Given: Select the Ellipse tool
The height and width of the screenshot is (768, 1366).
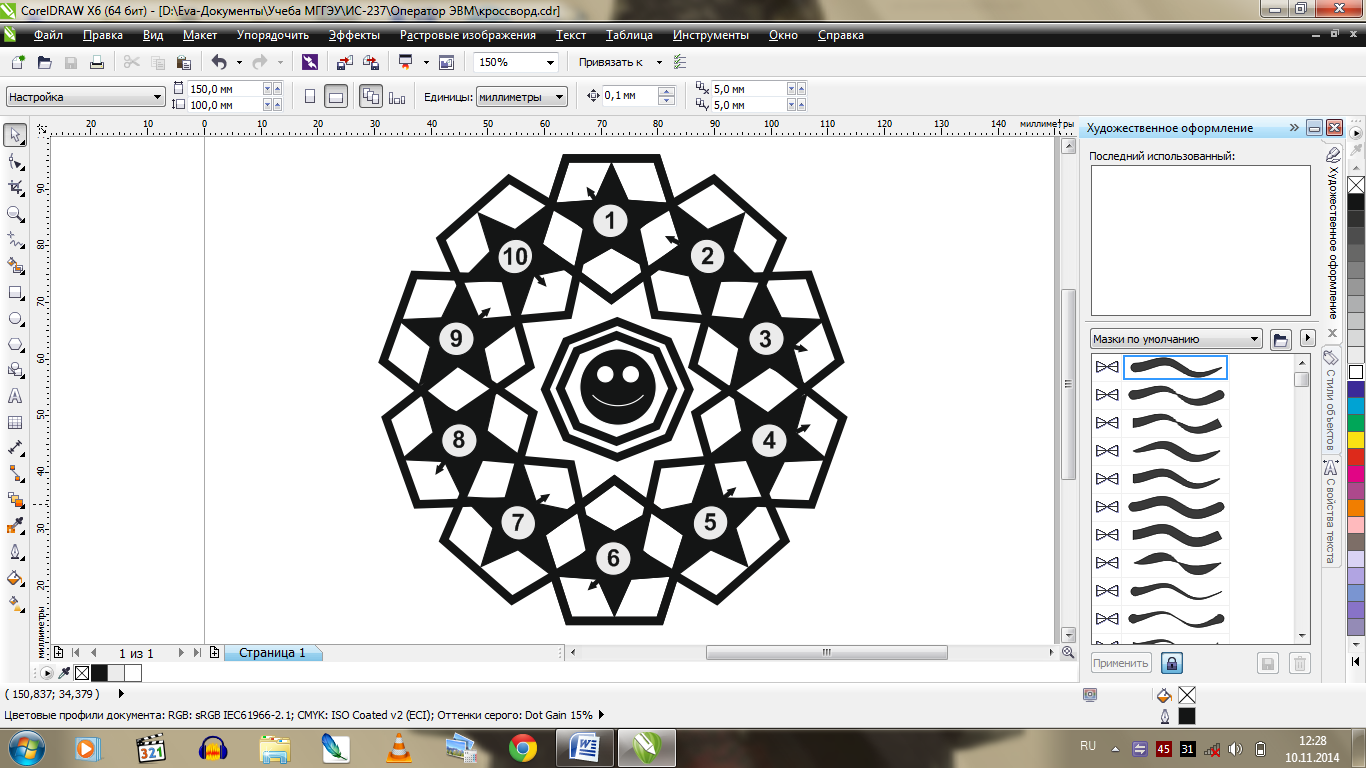Looking at the screenshot, I should click(15, 318).
